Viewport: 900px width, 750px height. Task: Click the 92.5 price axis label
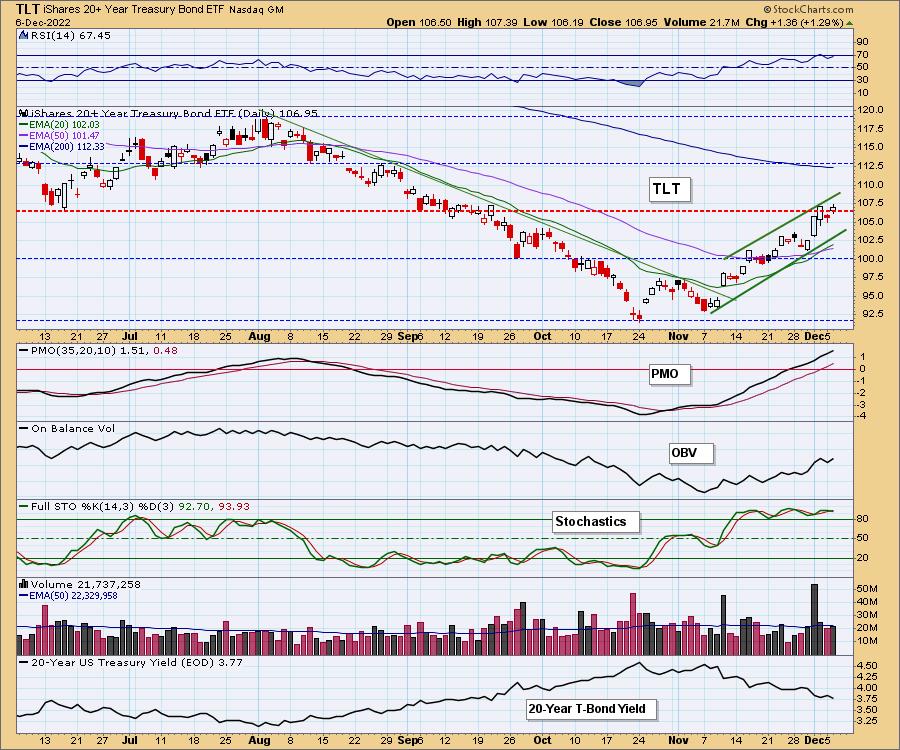(x=872, y=314)
